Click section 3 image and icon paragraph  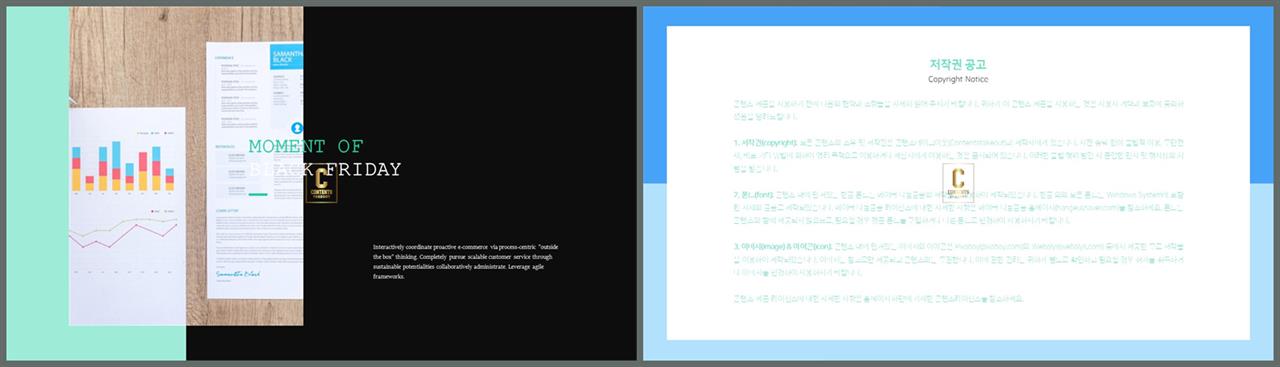[x=958, y=260]
